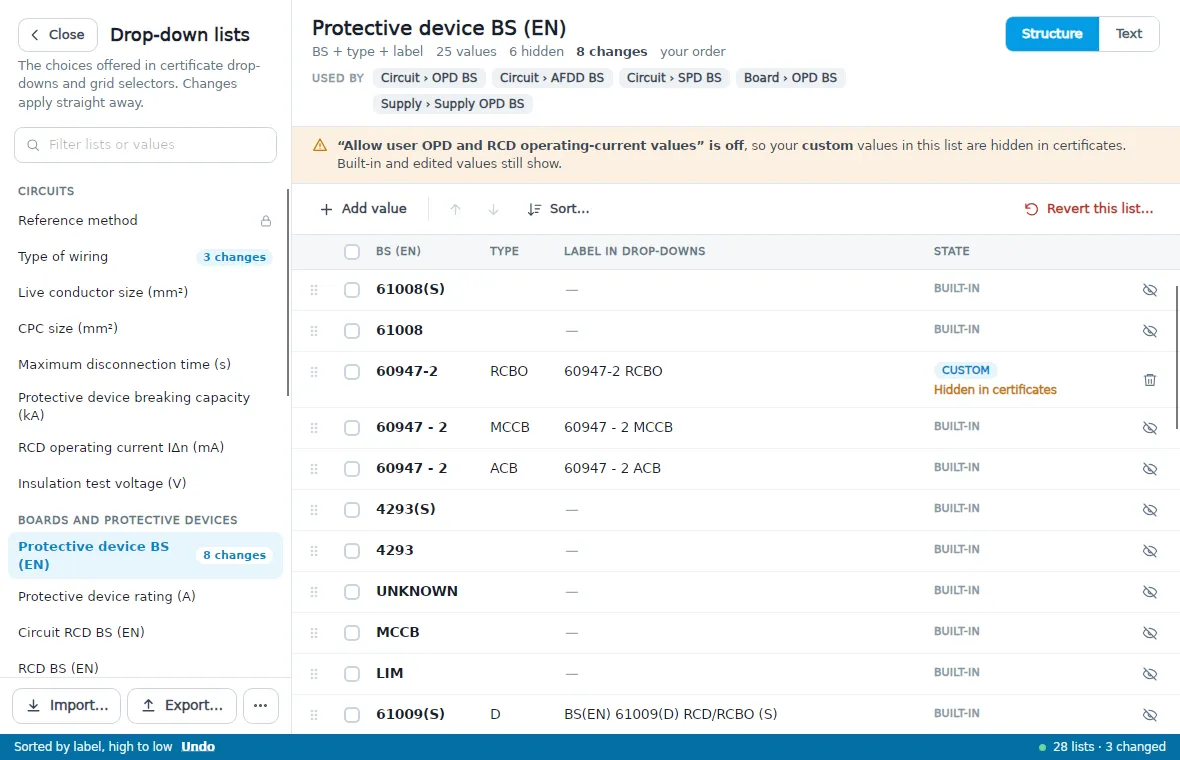Tick the checkbox for 60947 - 2 MCCB

coord(351,427)
